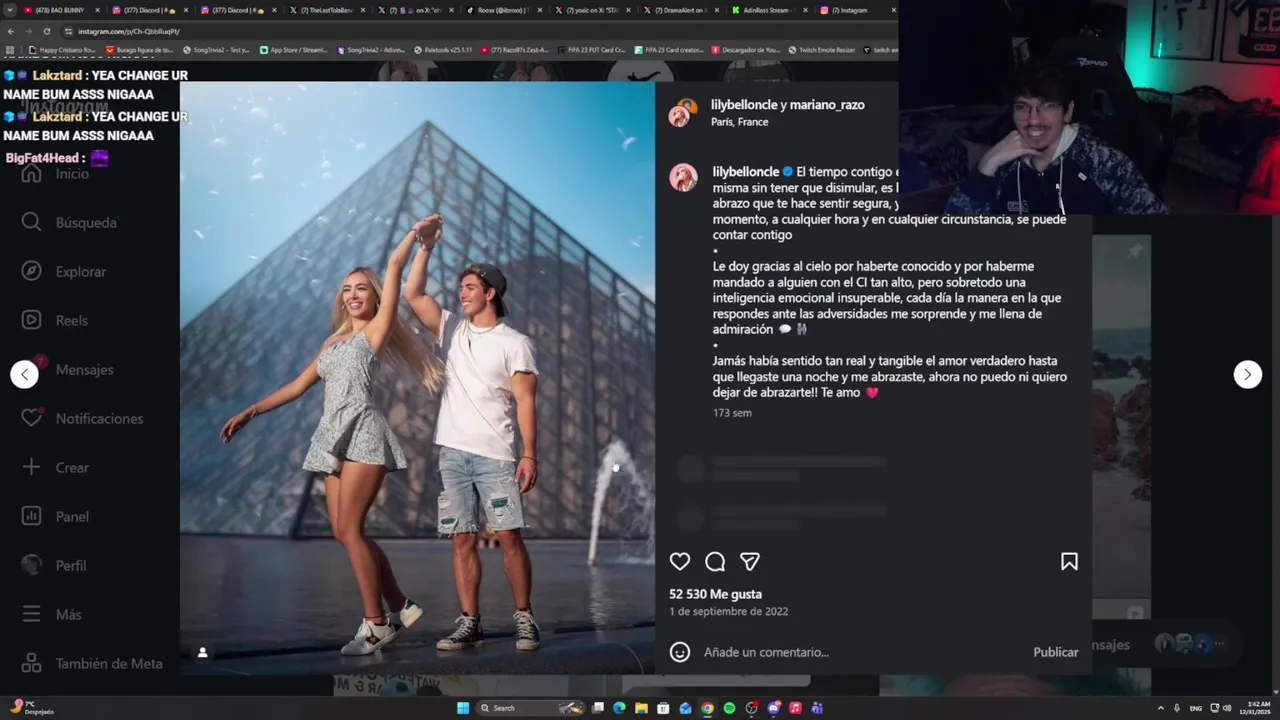Screen dimensions: 1280x720
Task: Open Chrome from the taskbar
Action: 707,708
